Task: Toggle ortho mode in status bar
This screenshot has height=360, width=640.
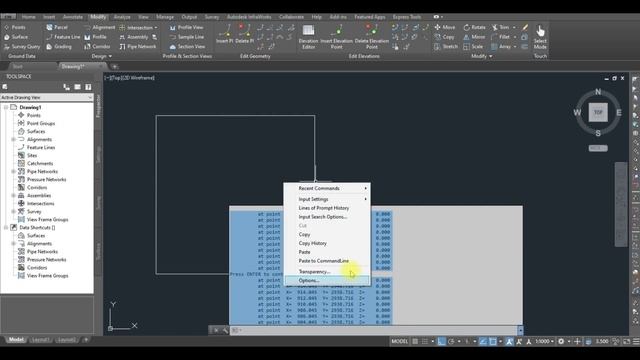Action: click(441, 342)
